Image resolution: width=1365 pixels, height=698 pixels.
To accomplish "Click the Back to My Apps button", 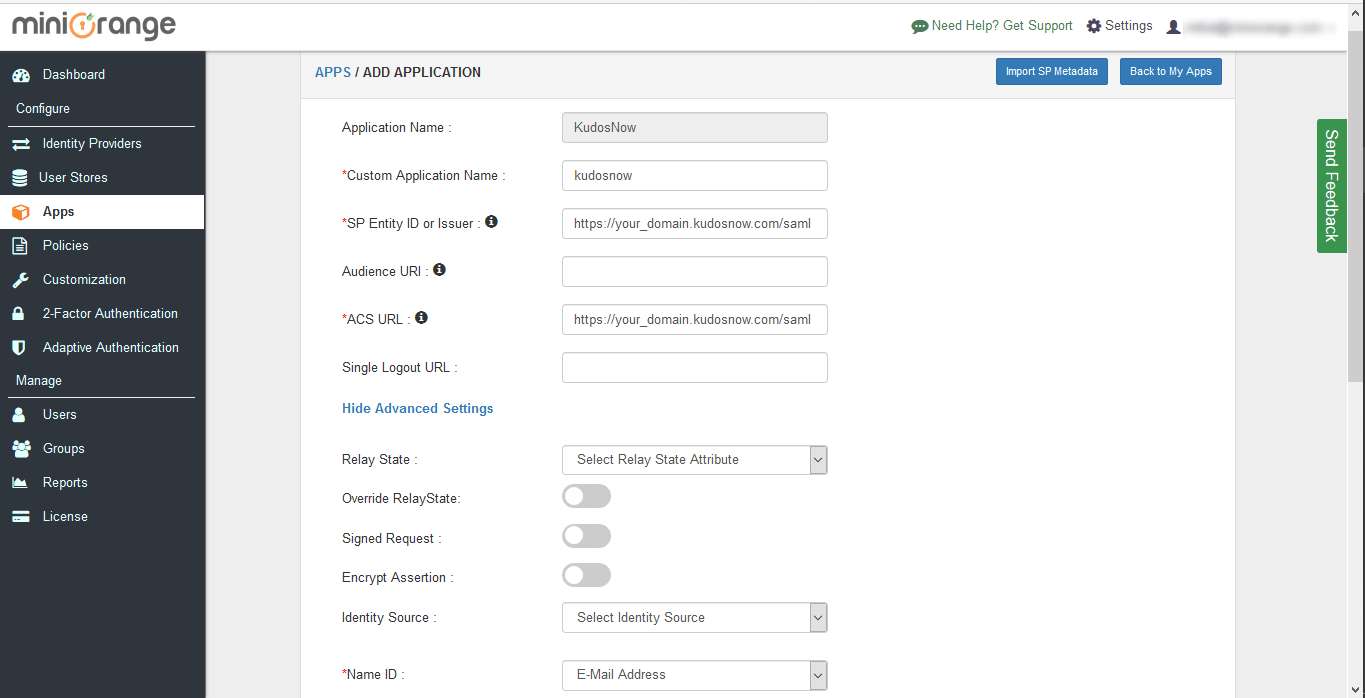I will point(1171,72).
